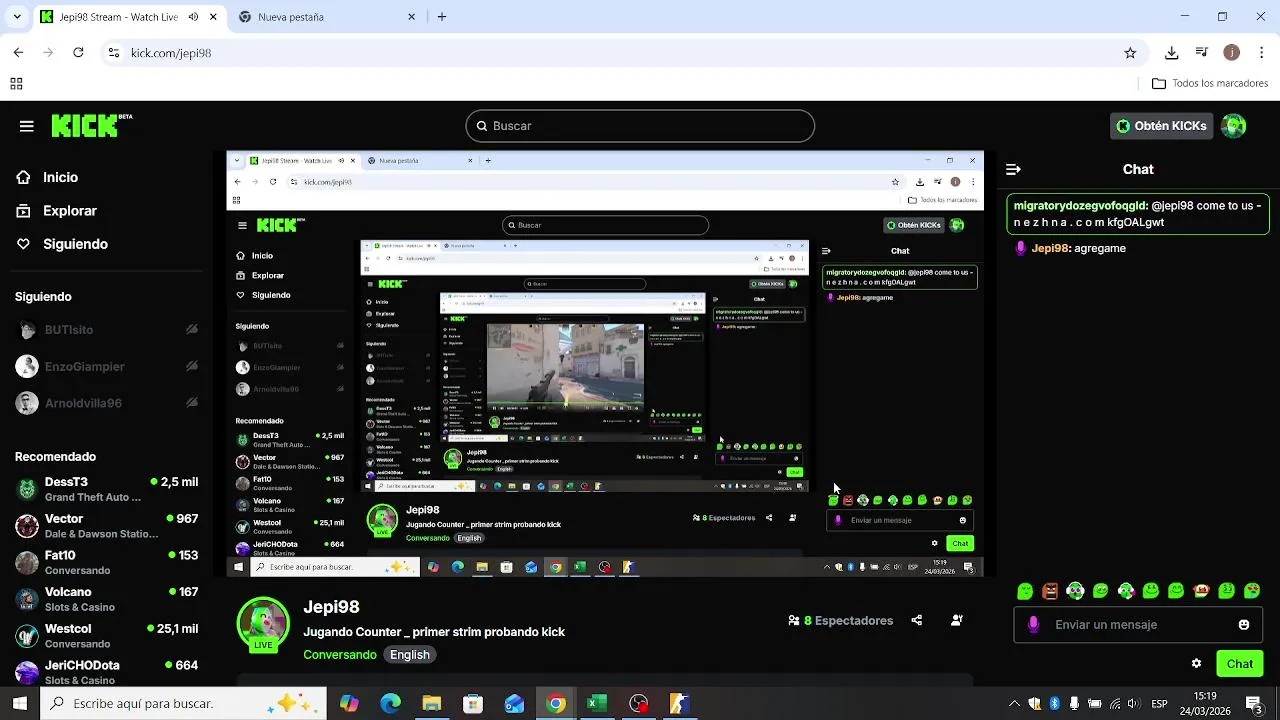1280x720 pixels.
Task: Open offline channel Arnoldvilla96
Action: click(x=106, y=404)
